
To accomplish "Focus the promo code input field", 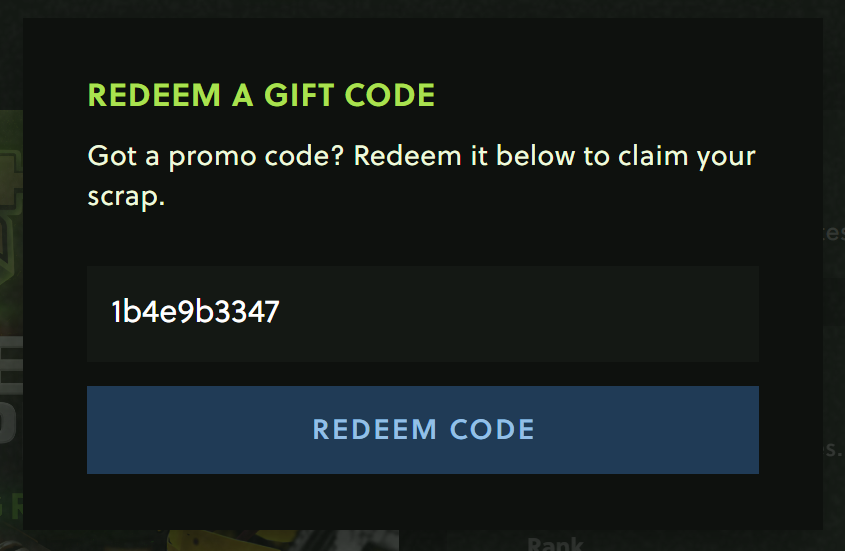I will (422, 313).
